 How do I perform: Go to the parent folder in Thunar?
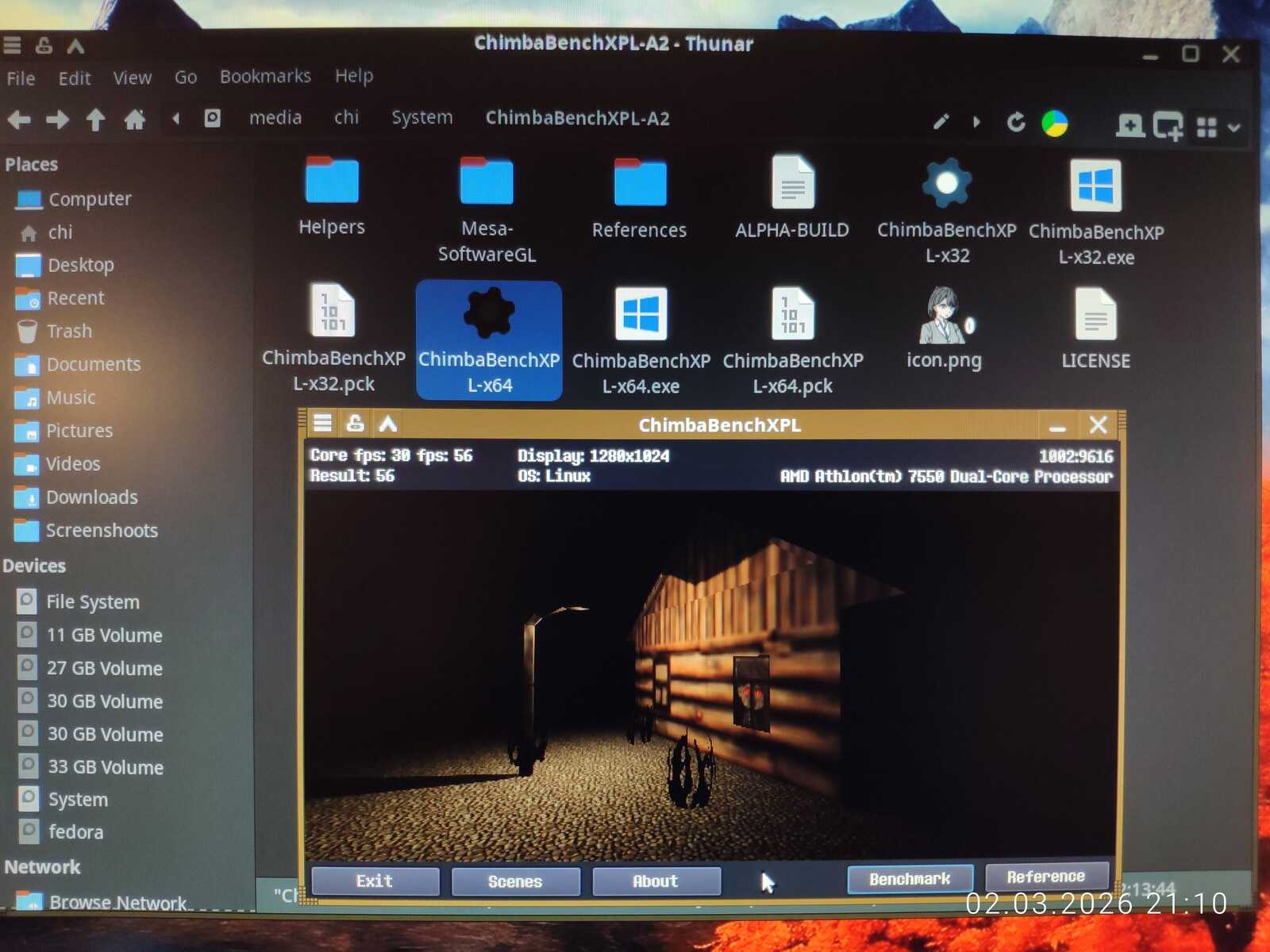pos(95,120)
